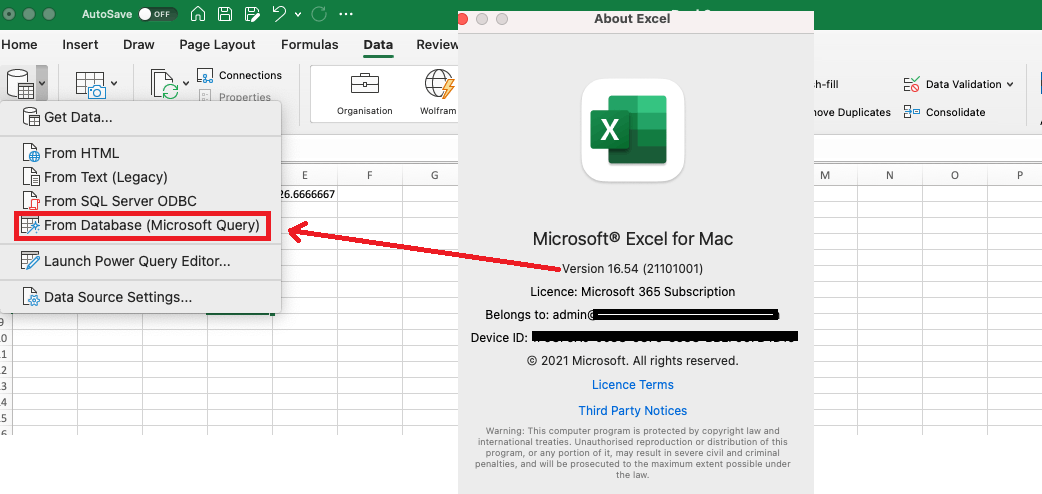Close the About Excel window

point(464,19)
